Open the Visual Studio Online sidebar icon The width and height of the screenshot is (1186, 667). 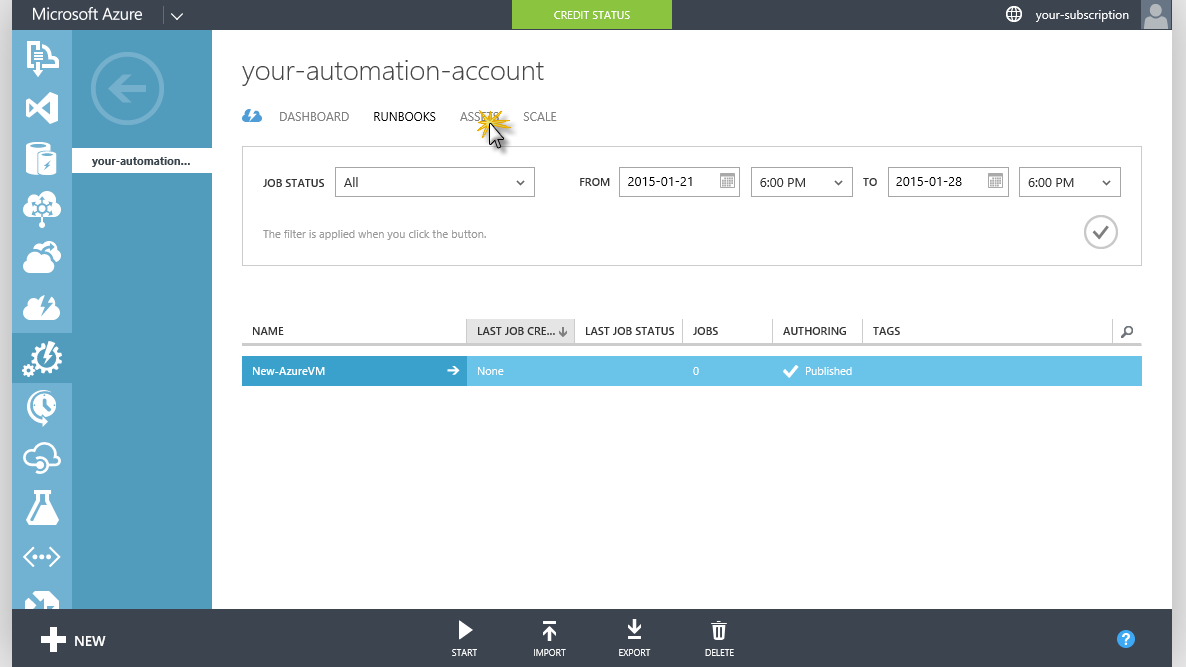point(42,108)
